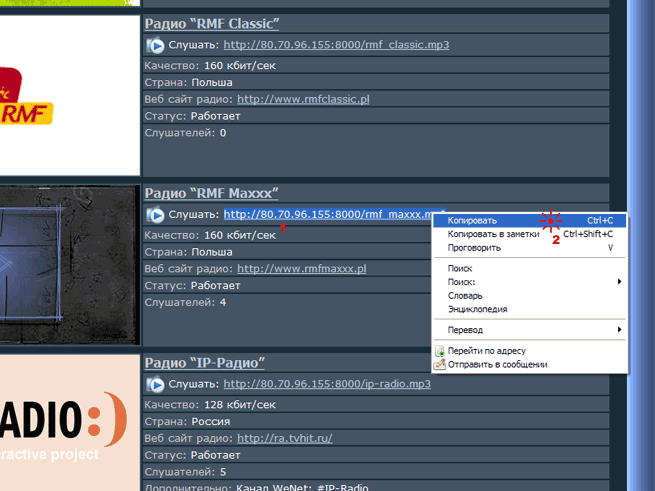Choose Проговорить in context menu

[529, 248]
